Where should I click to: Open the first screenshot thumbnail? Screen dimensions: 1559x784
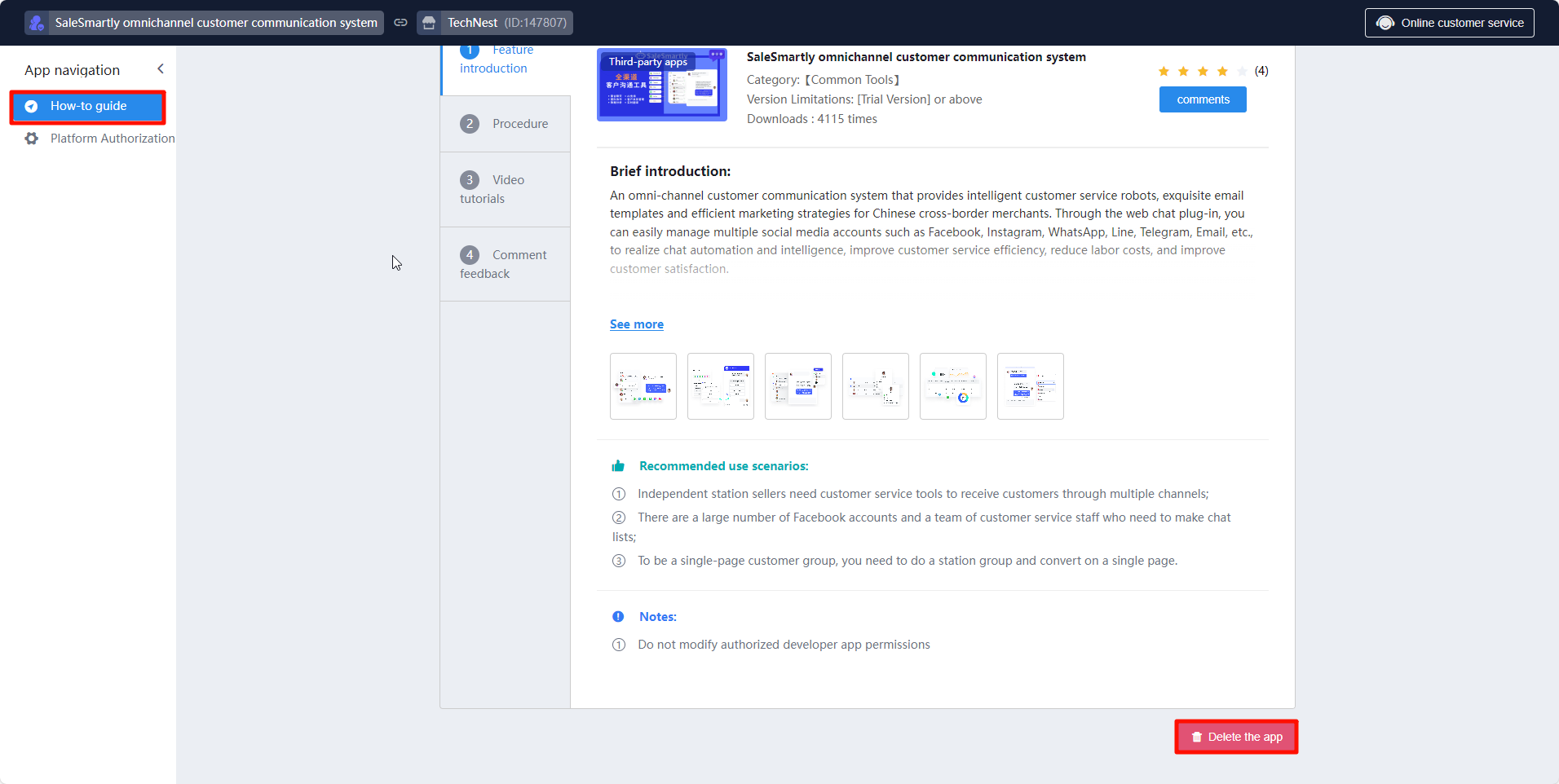point(643,386)
